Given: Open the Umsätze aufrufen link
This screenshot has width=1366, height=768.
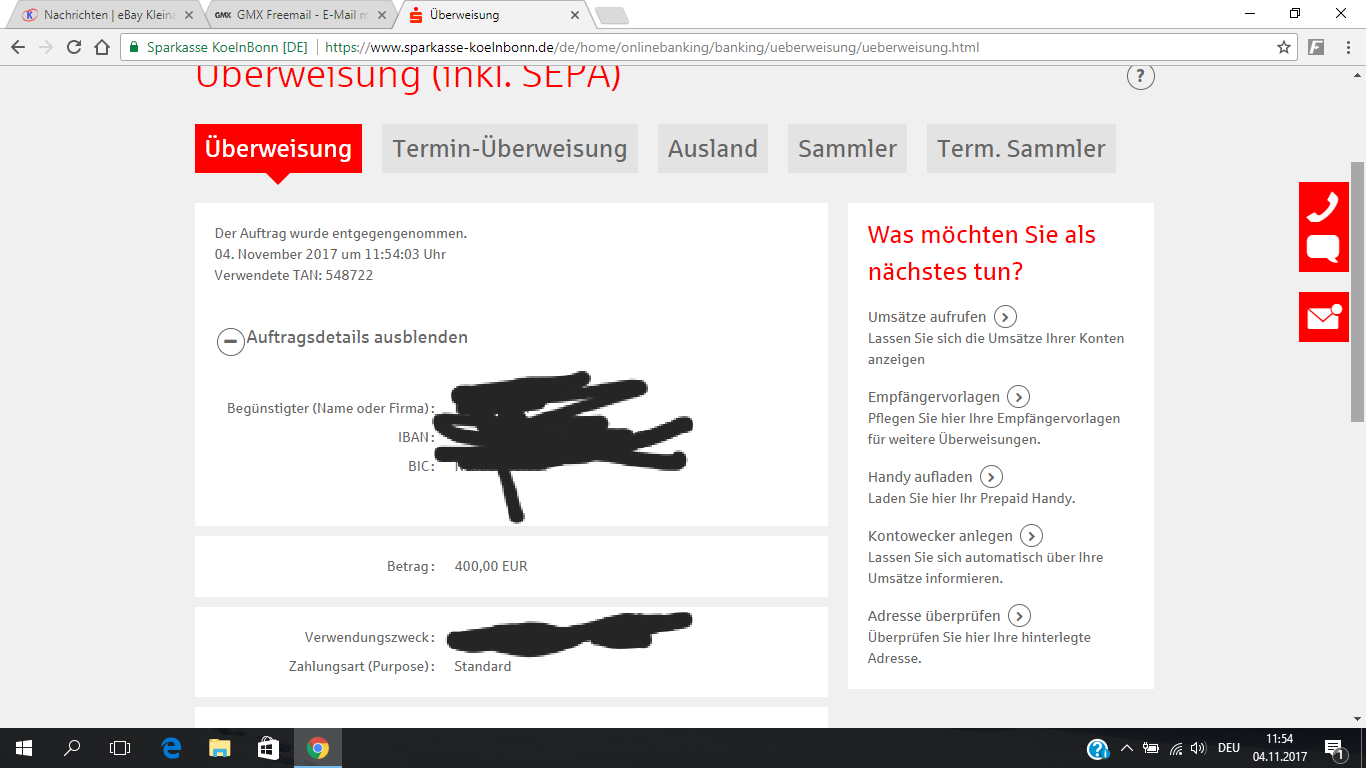Looking at the screenshot, I should coord(927,317).
